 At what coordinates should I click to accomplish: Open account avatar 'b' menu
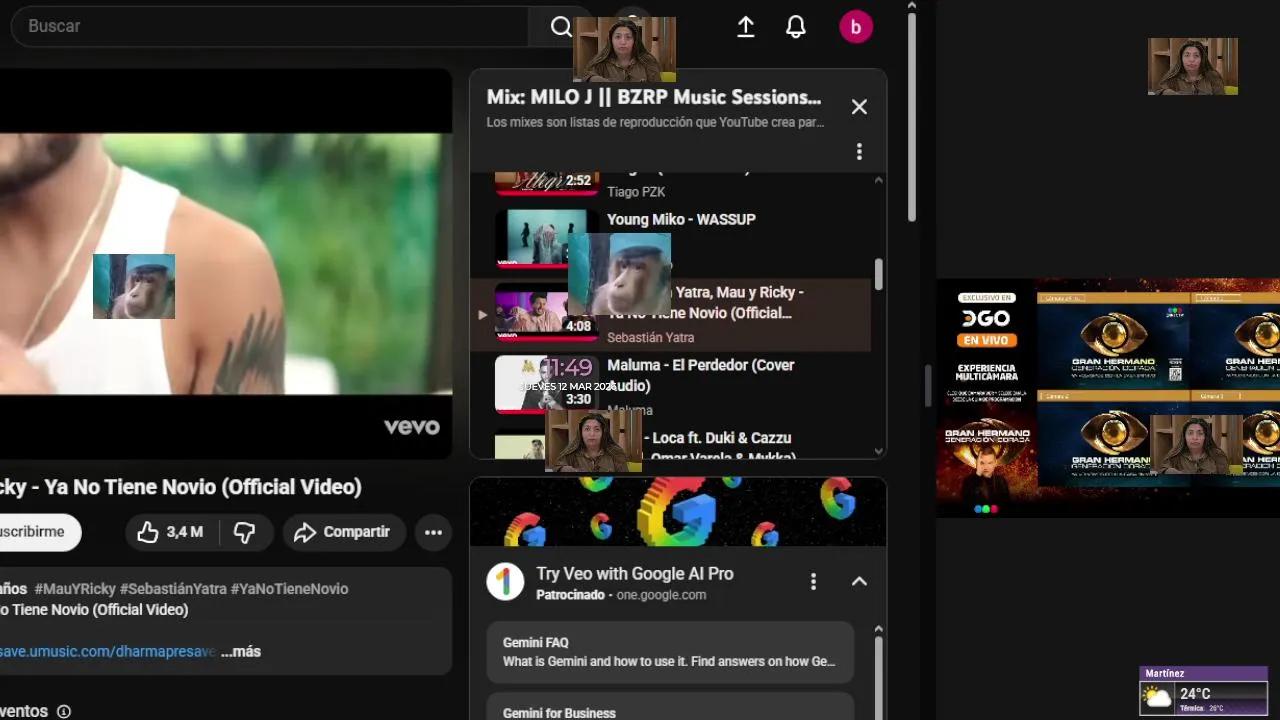pos(856,27)
